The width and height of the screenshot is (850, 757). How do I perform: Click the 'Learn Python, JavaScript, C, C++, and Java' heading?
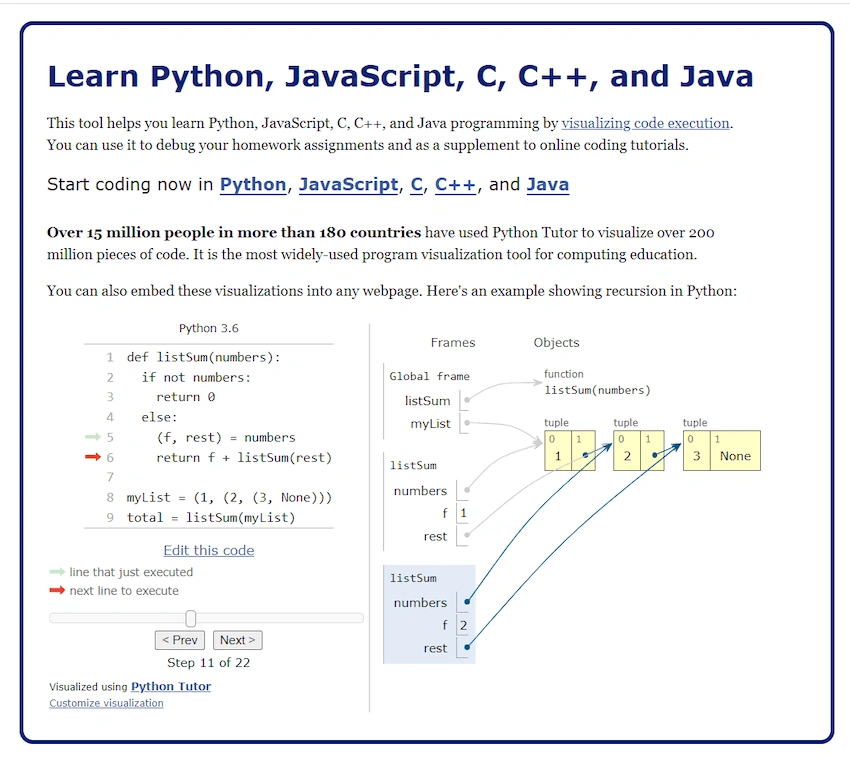[x=400, y=76]
